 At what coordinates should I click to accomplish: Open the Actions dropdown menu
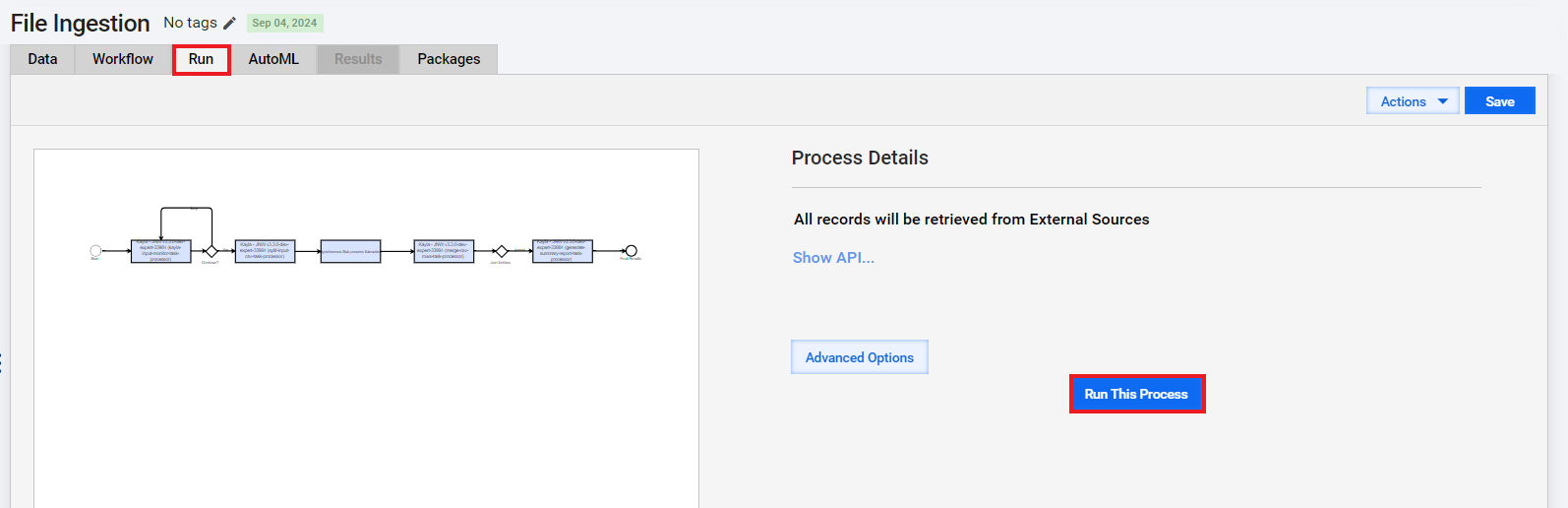[x=1413, y=101]
